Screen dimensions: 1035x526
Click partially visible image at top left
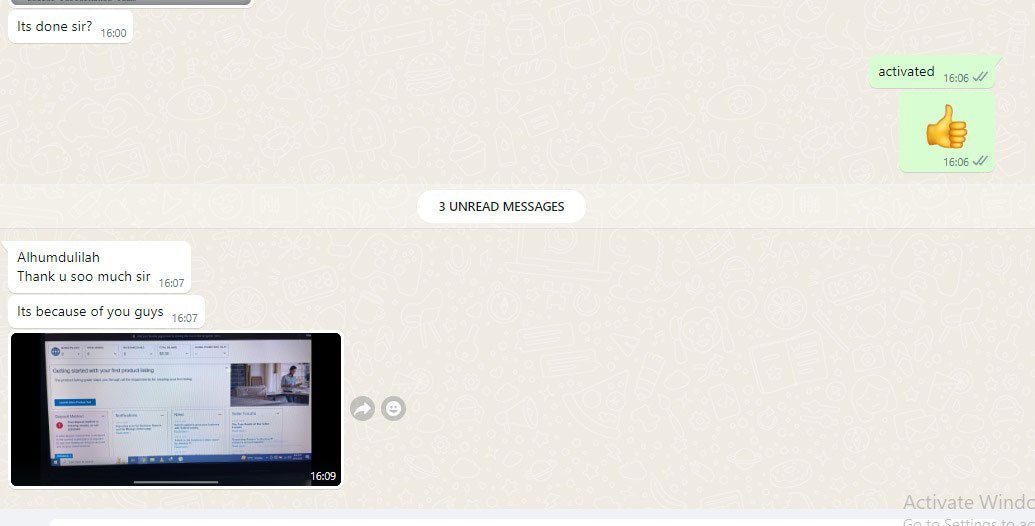point(130,3)
